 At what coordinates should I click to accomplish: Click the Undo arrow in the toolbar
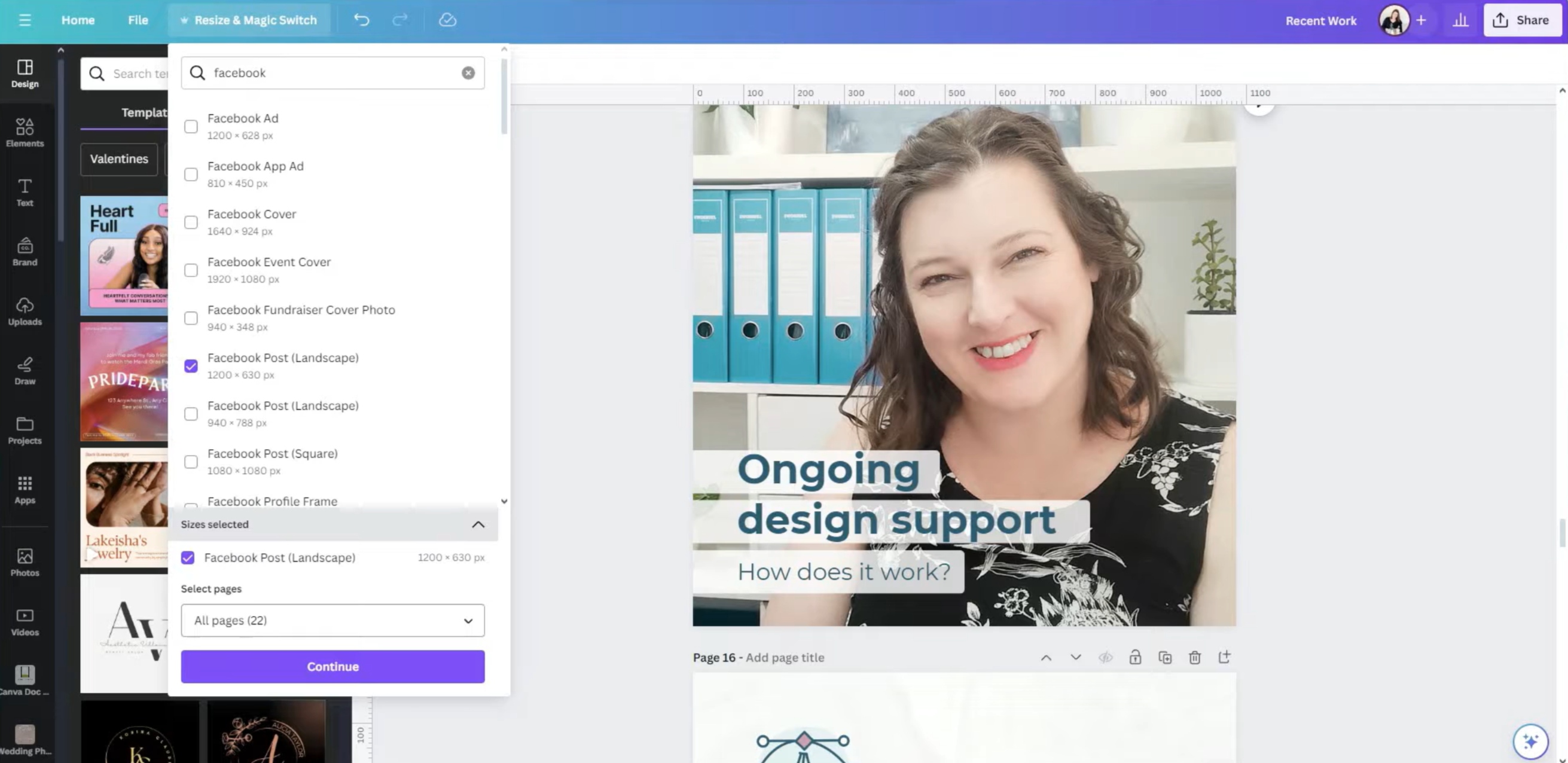362,20
